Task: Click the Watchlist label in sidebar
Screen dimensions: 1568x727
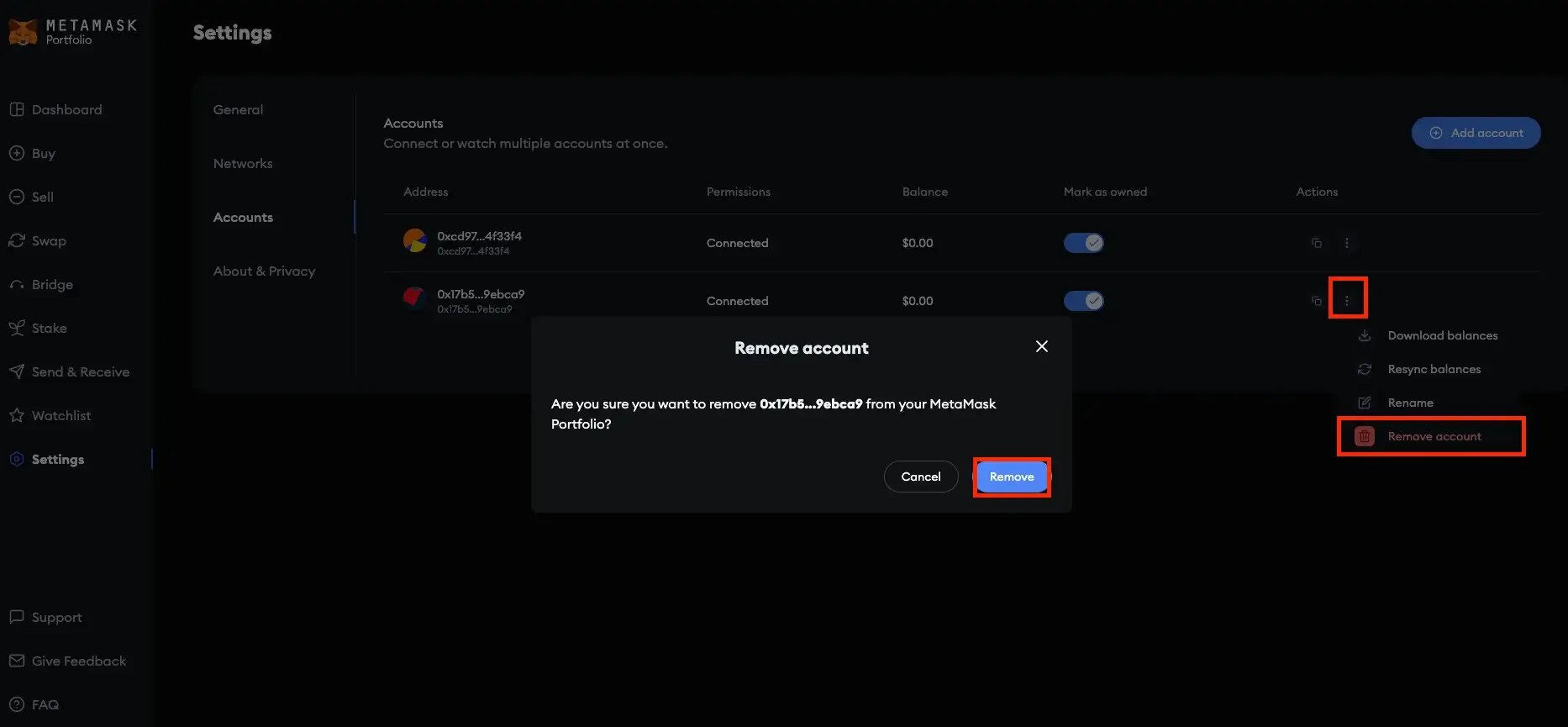Action: coord(61,415)
